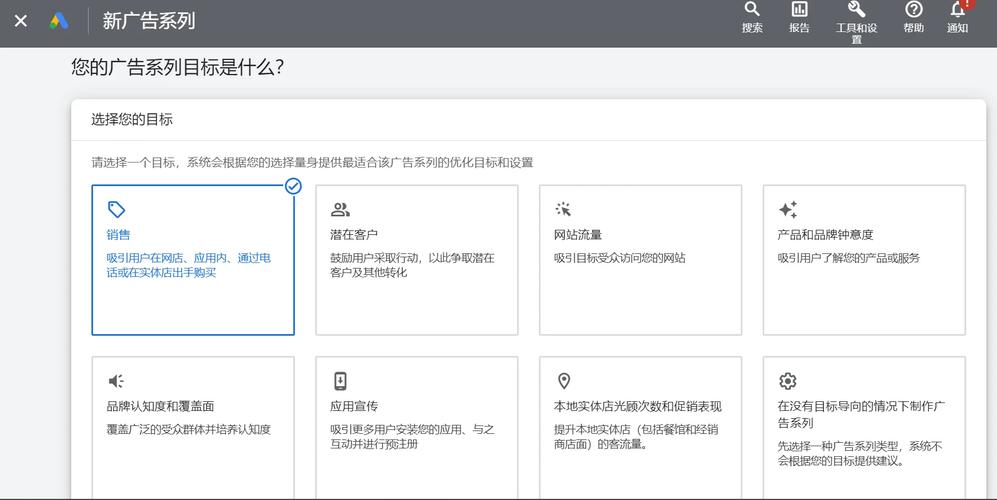The height and width of the screenshot is (500, 997).
Task: Click the red notification badge on the bell
Action: pyautogui.click(x=967, y=3)
